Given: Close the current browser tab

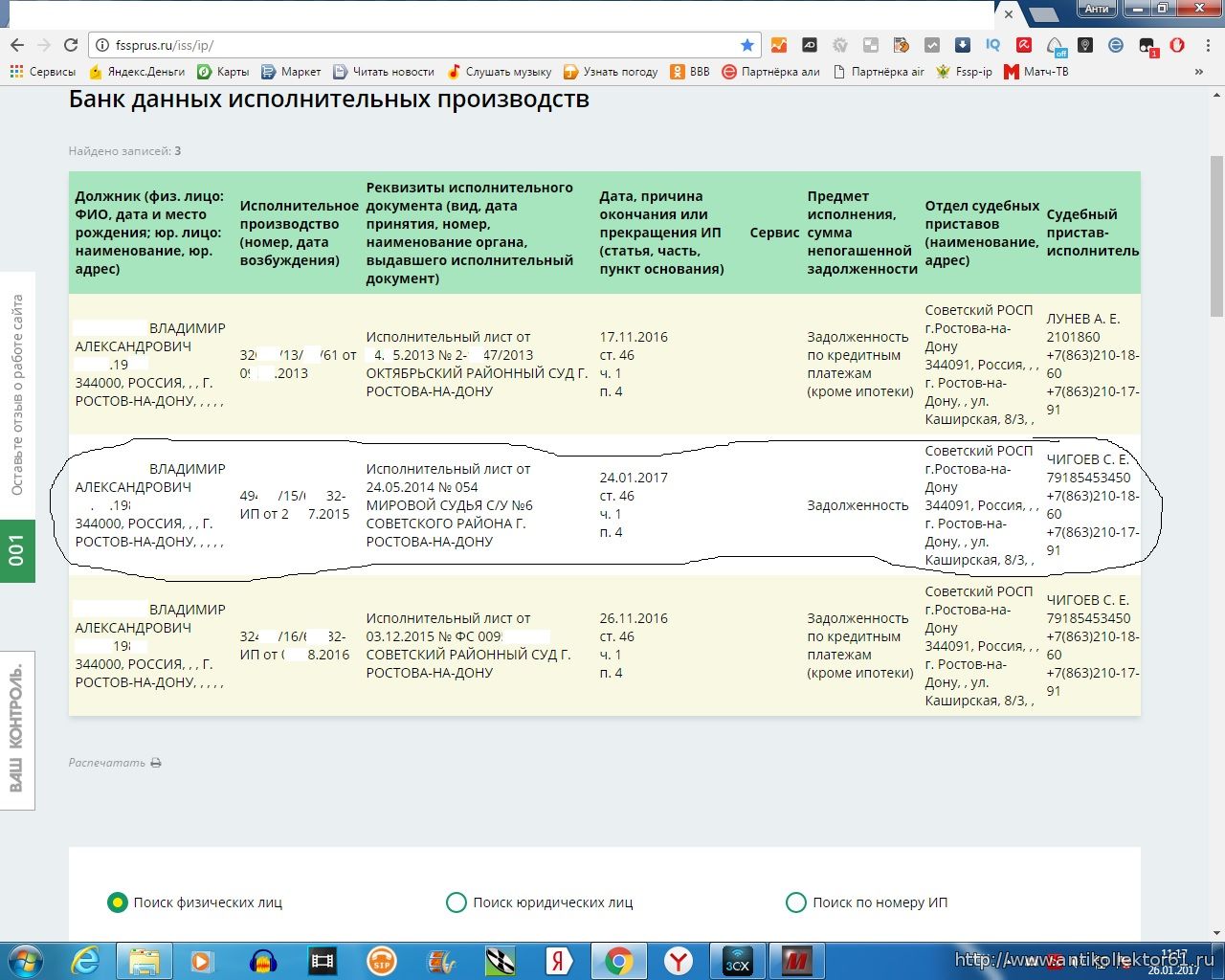Looking at the screenshot, I should tap(1008, 14).
